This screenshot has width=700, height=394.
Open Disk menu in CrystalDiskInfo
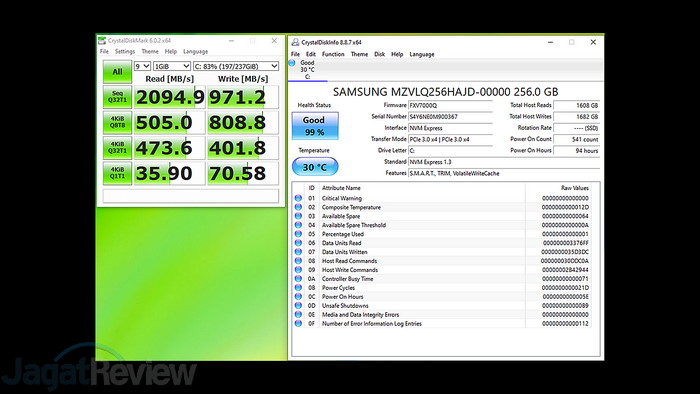click(379, 54)
